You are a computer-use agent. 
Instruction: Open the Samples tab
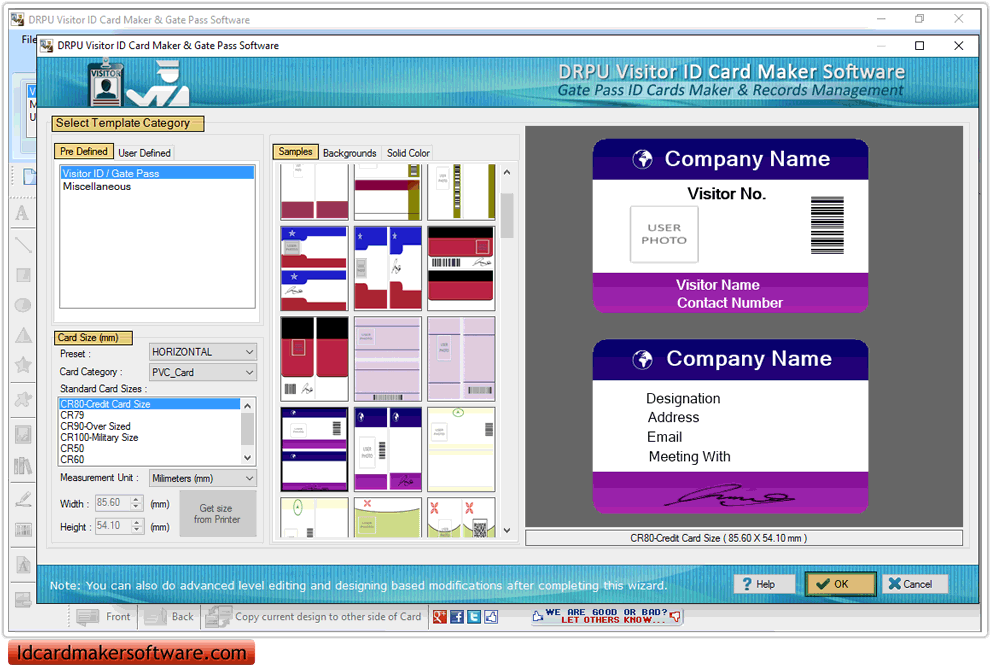pyautogui.click(x=295, y=152)
